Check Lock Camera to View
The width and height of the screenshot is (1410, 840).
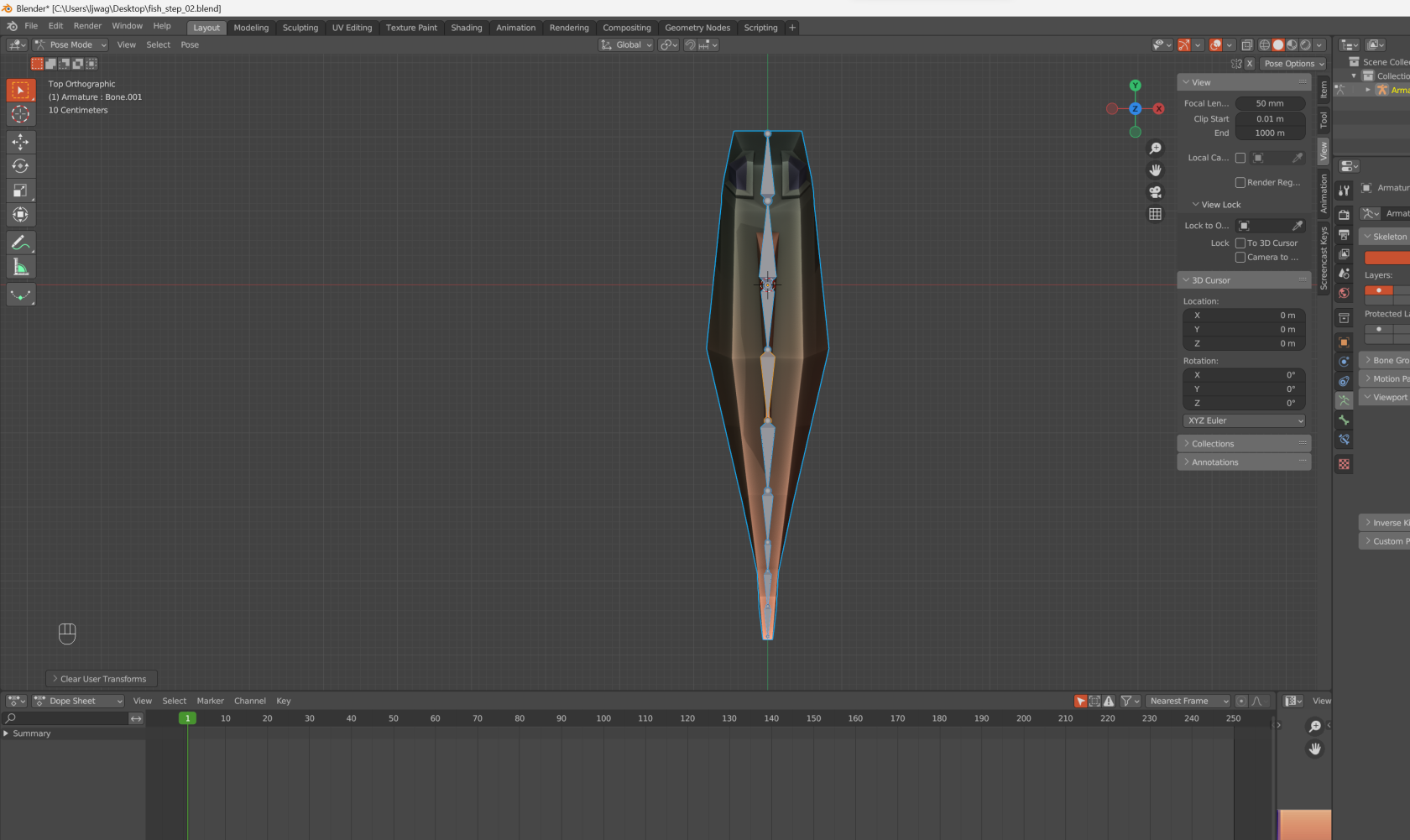pos(1240,258)
